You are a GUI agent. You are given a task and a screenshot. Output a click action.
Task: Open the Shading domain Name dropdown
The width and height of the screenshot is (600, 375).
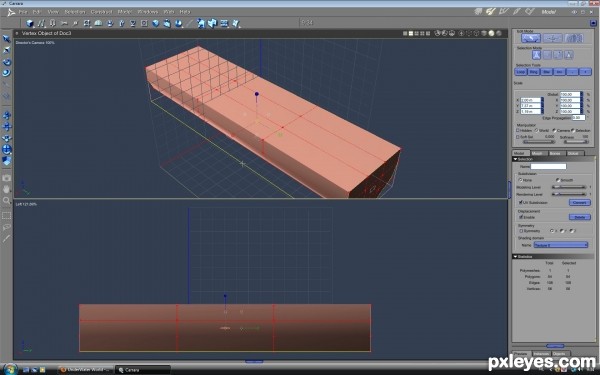(561, 245)
